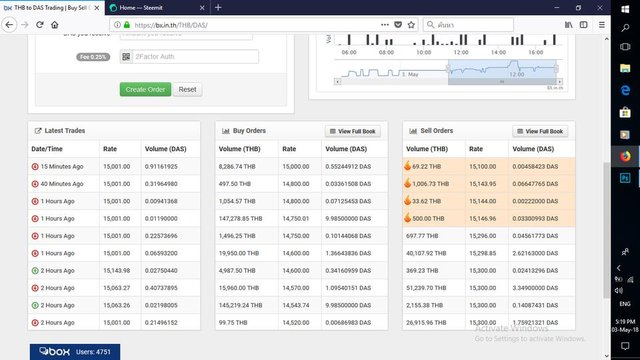Click the buy volume 9.98500000 DAS at rate 14,750.01
This screenshot has width=640, height=360.
click(348, 218)
